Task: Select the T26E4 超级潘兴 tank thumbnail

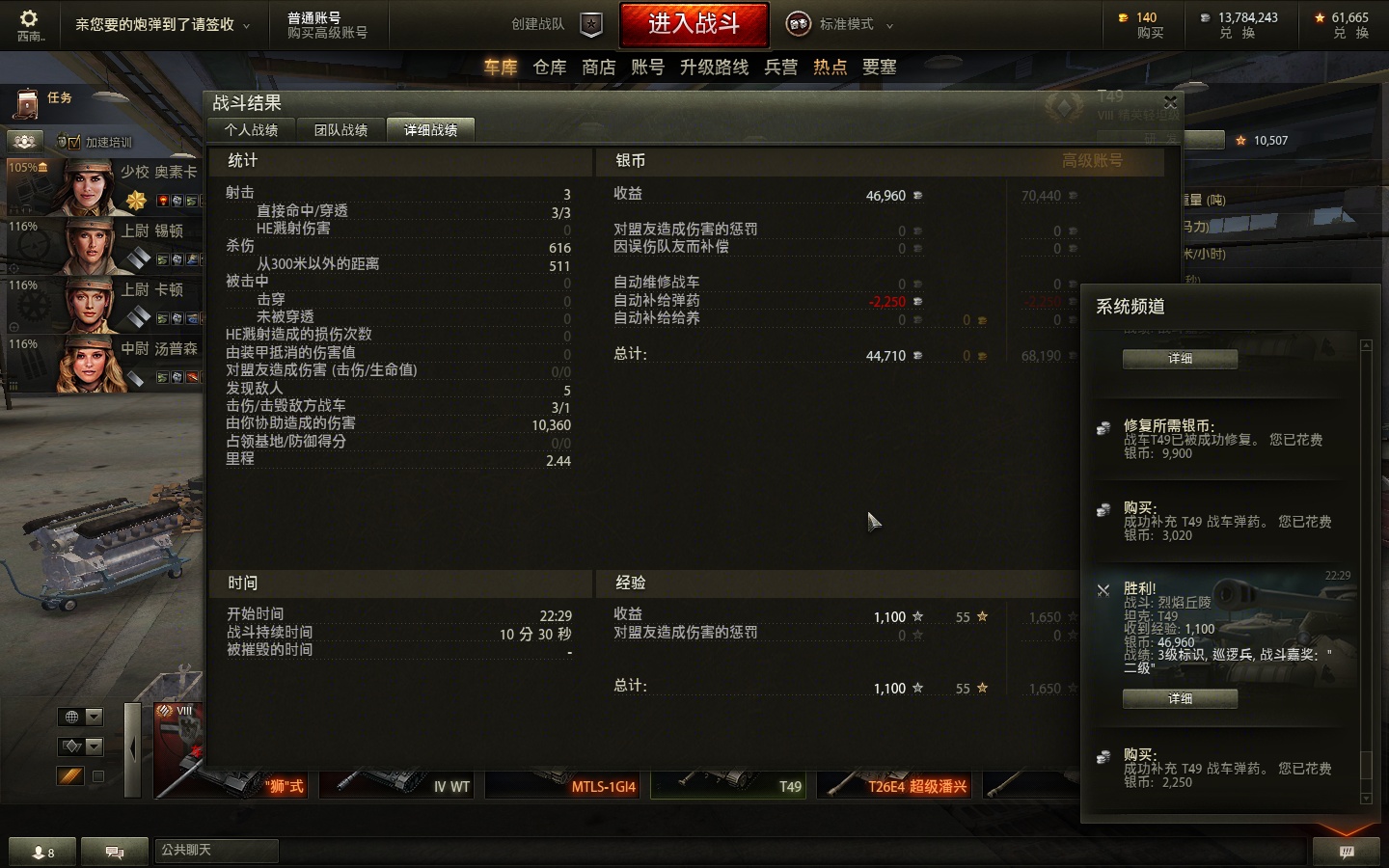Action: coord(897,785)
